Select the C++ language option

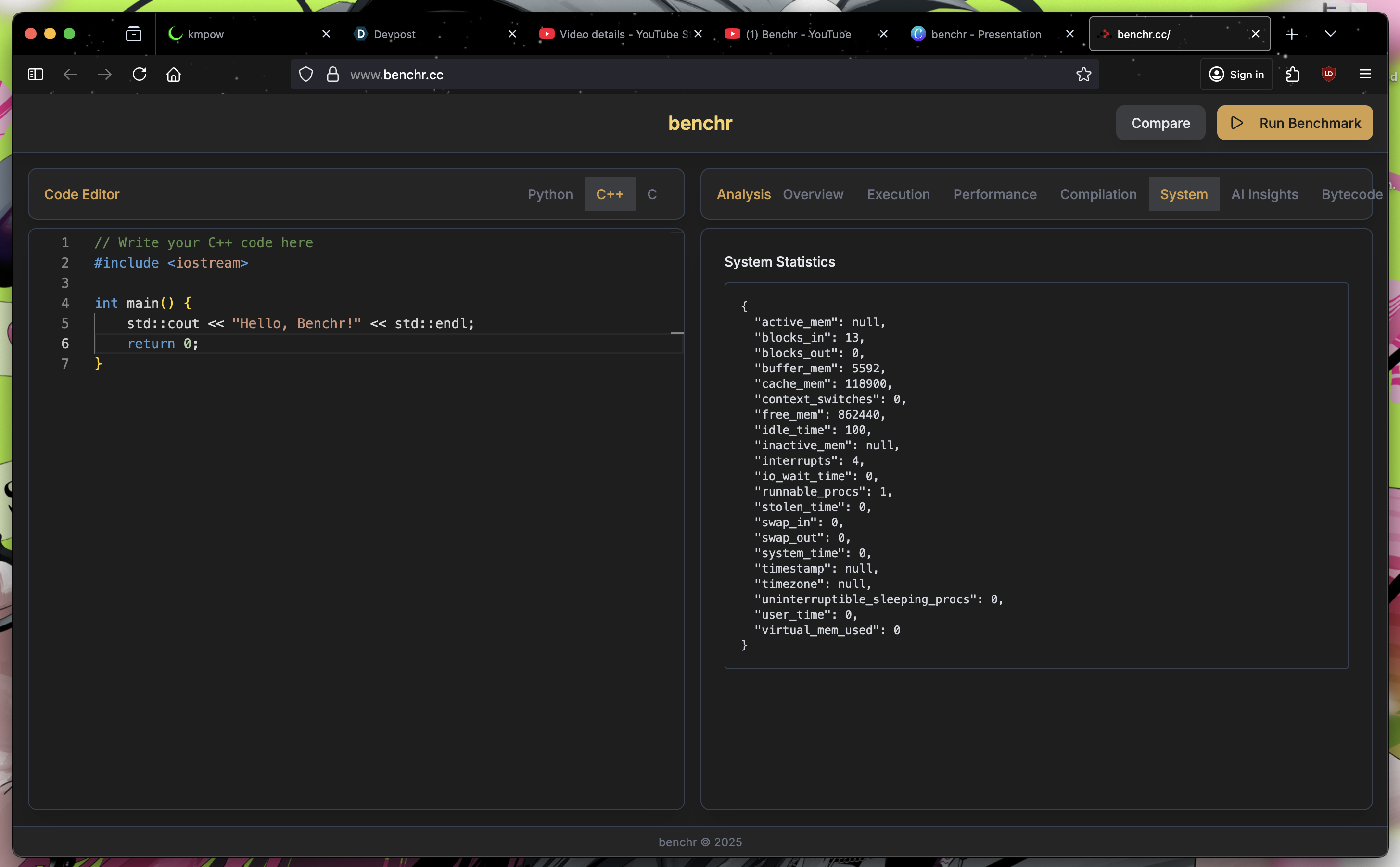(x=610, y=194)
